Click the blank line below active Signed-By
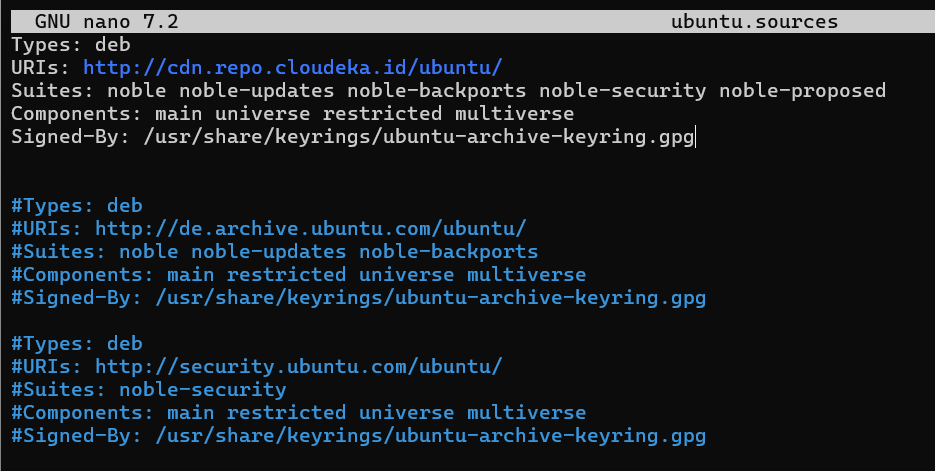The width and height of the screenshot is (935, 471). point(468,160)
